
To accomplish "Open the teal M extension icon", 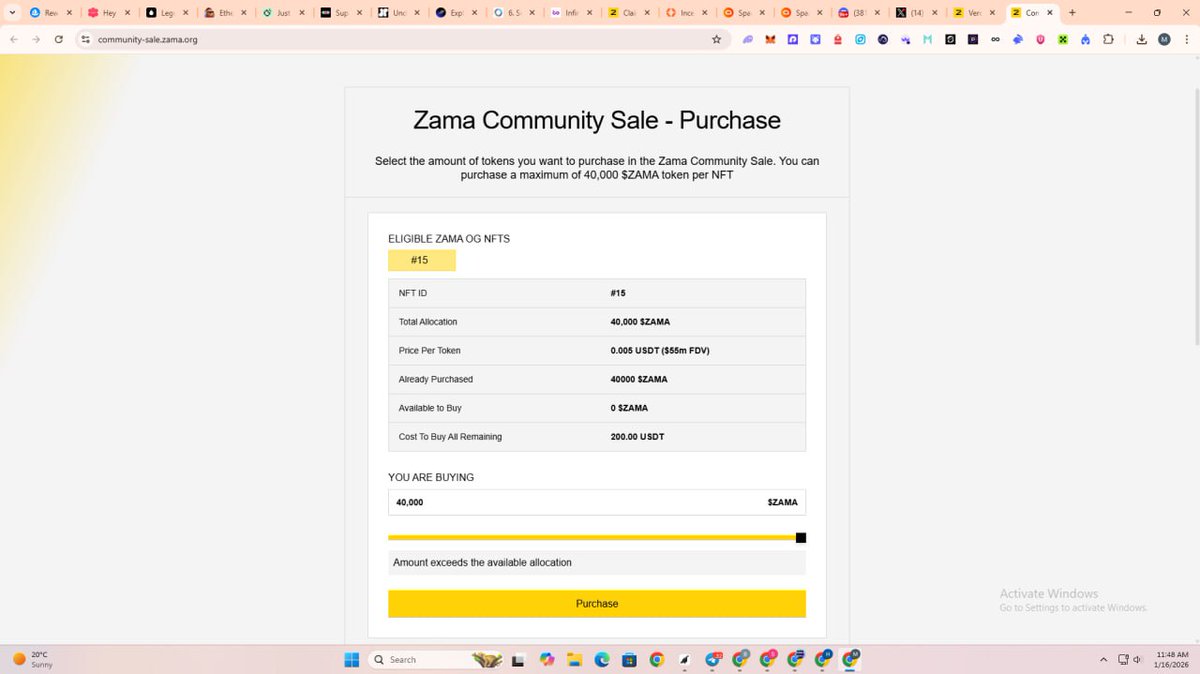I will [927, 39].
